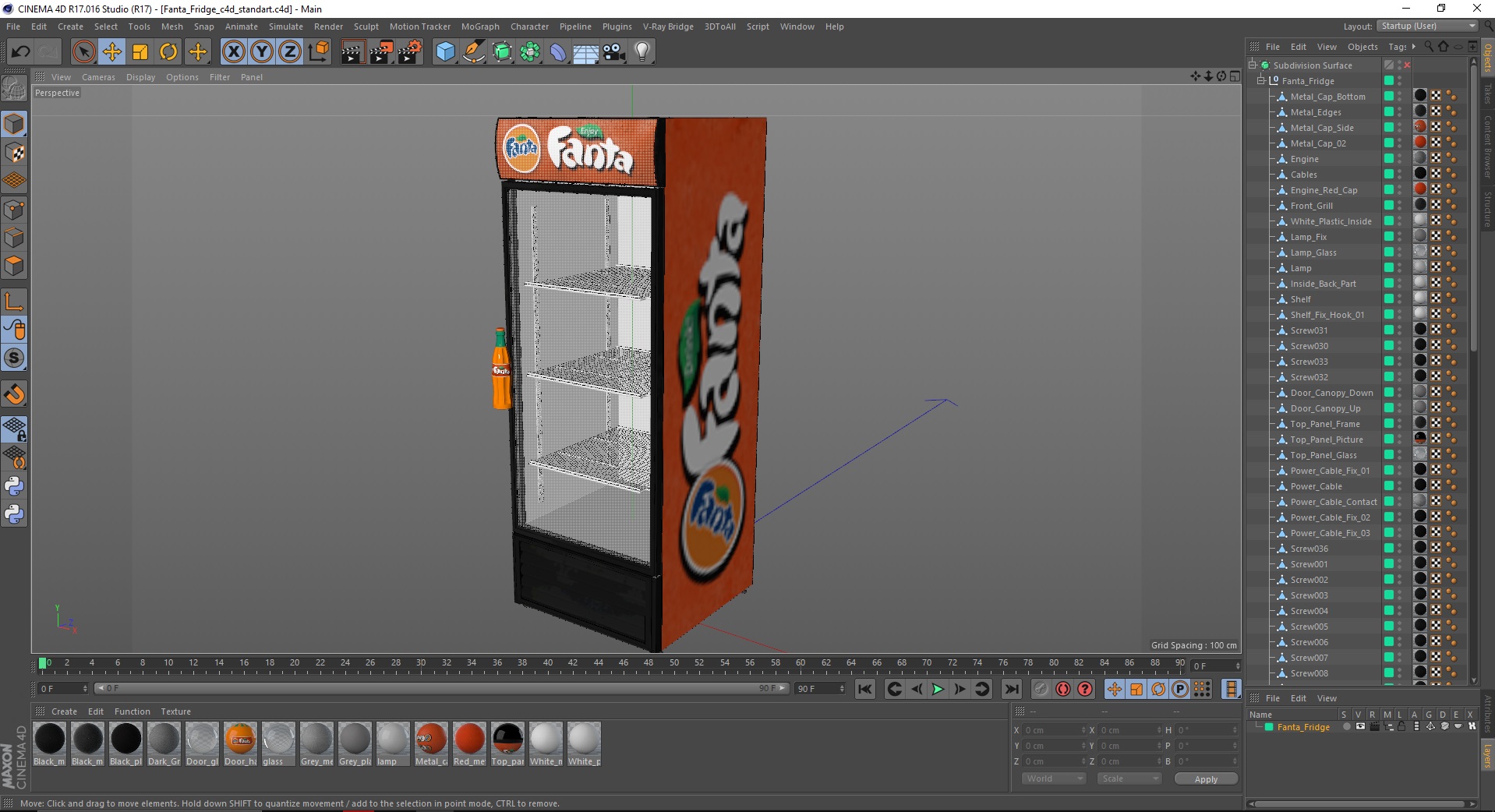Switch to Texture mode

pos(14,154)
